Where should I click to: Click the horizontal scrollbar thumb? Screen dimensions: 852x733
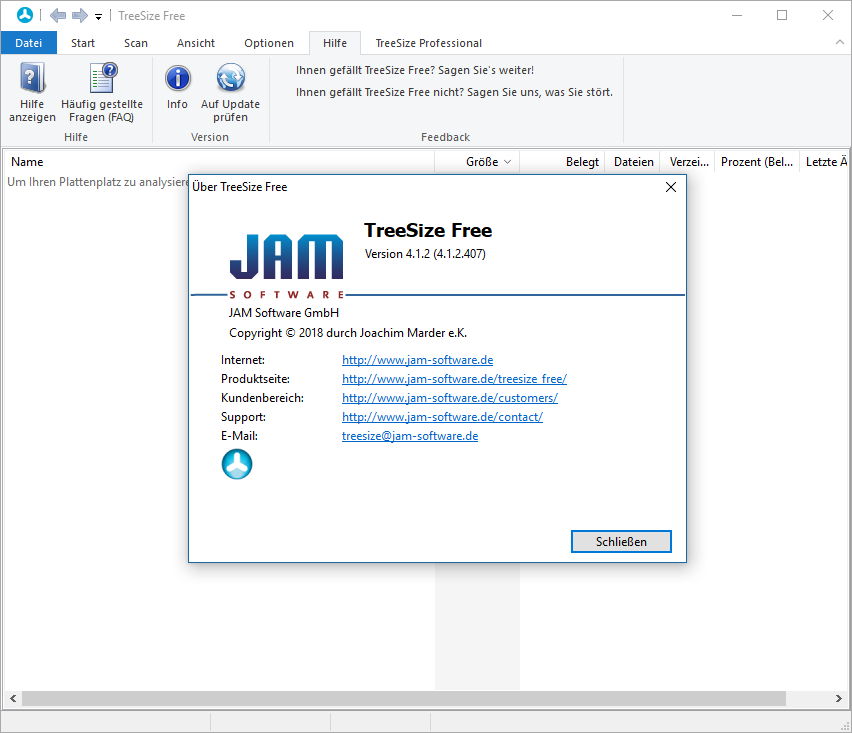point(404,698)
